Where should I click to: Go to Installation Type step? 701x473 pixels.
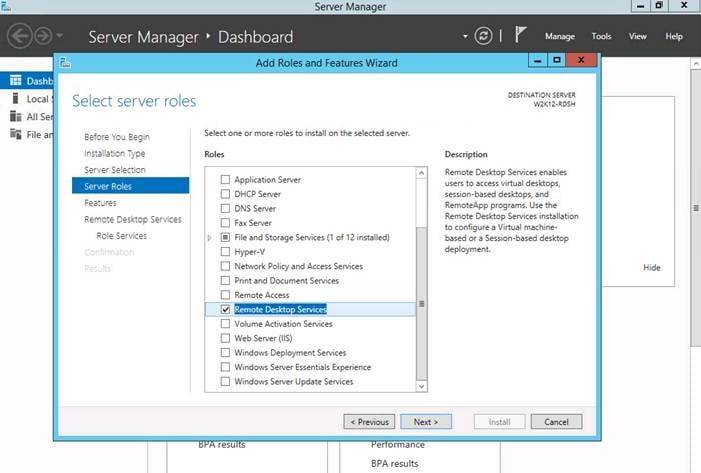coord(114,153)
